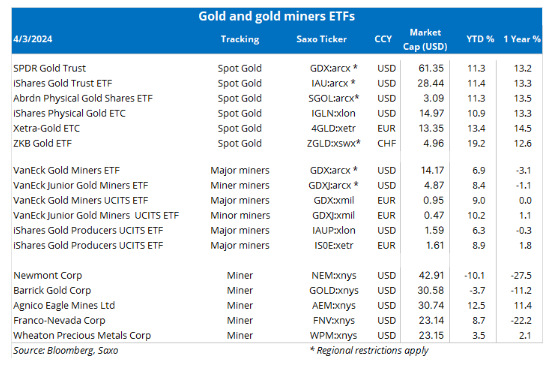Click Franco-Nevada Corp 1 Year value -22.2
Screen dimensions: 545x367
point(521,320)
